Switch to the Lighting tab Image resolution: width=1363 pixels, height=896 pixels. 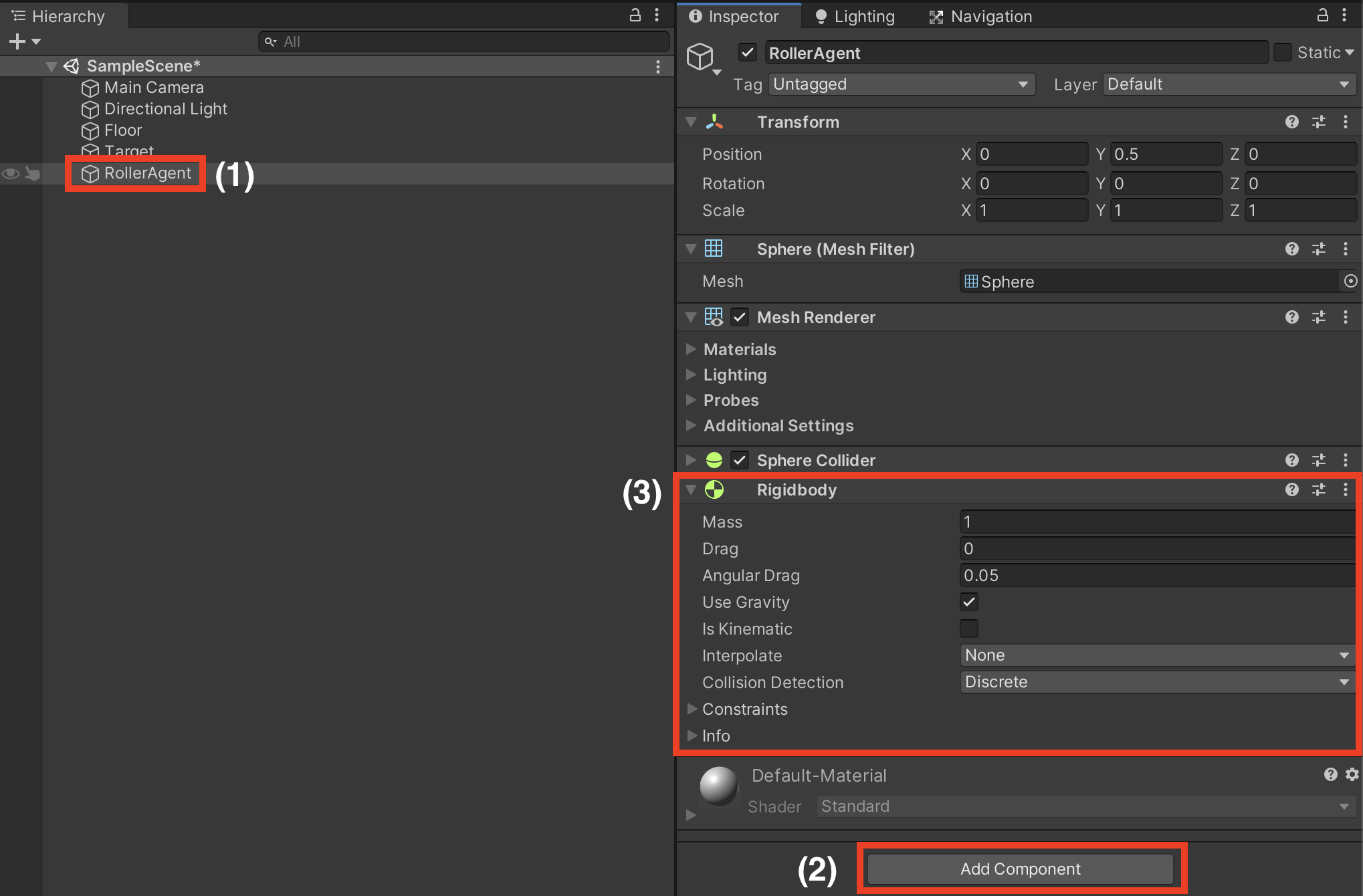(x=855, y=17)
